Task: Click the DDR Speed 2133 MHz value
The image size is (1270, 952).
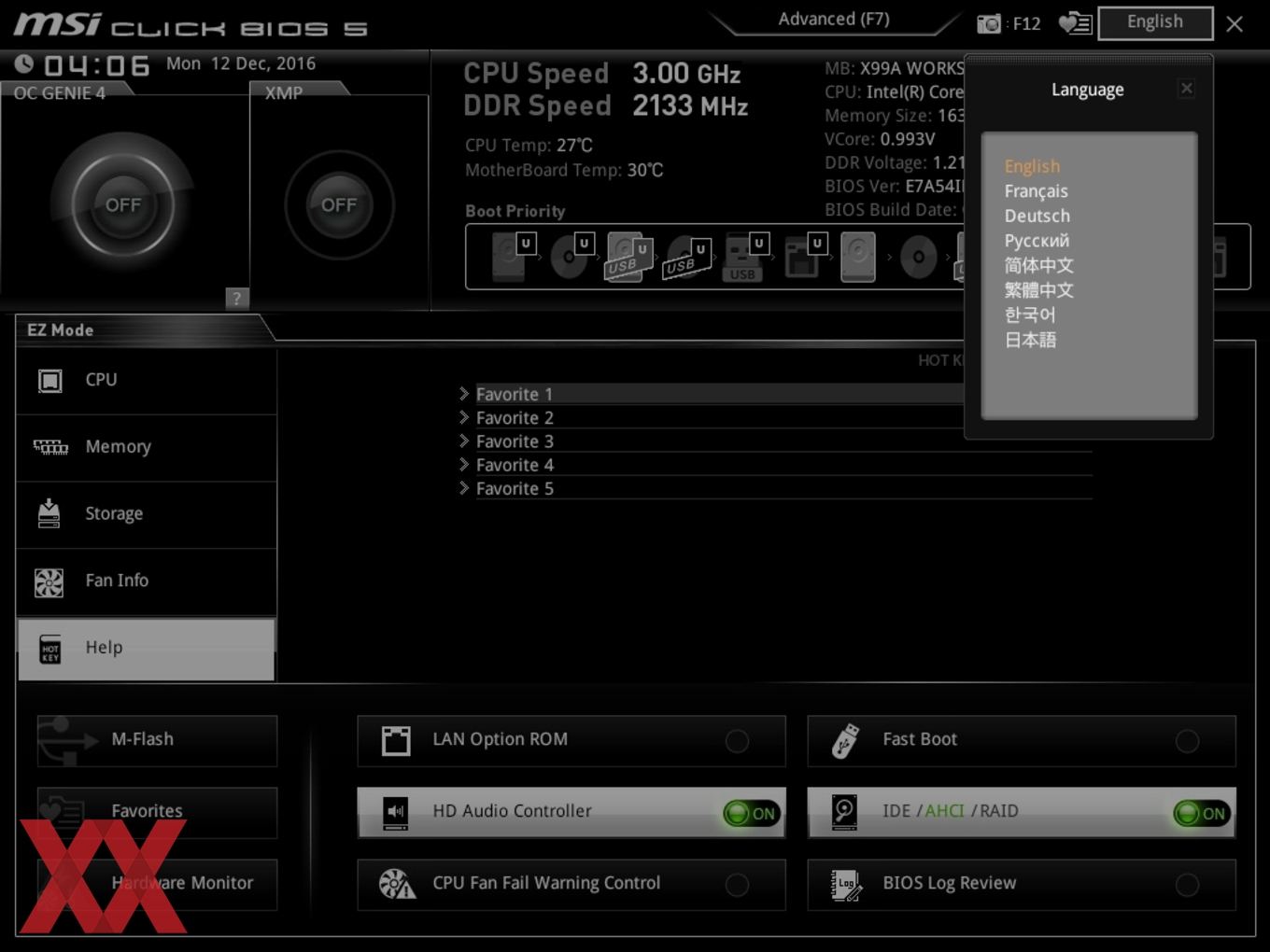Action: point(690,106)
